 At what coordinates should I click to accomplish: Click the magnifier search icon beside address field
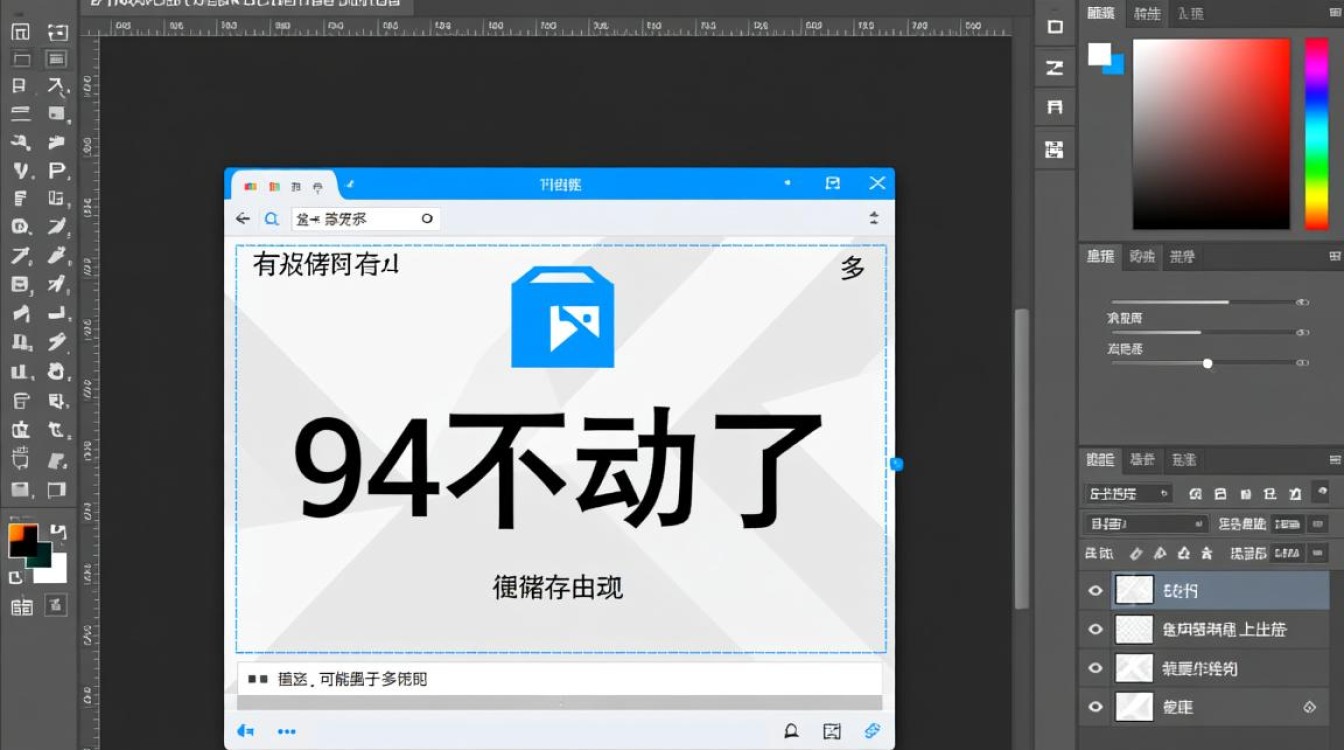tap(271, 219)
